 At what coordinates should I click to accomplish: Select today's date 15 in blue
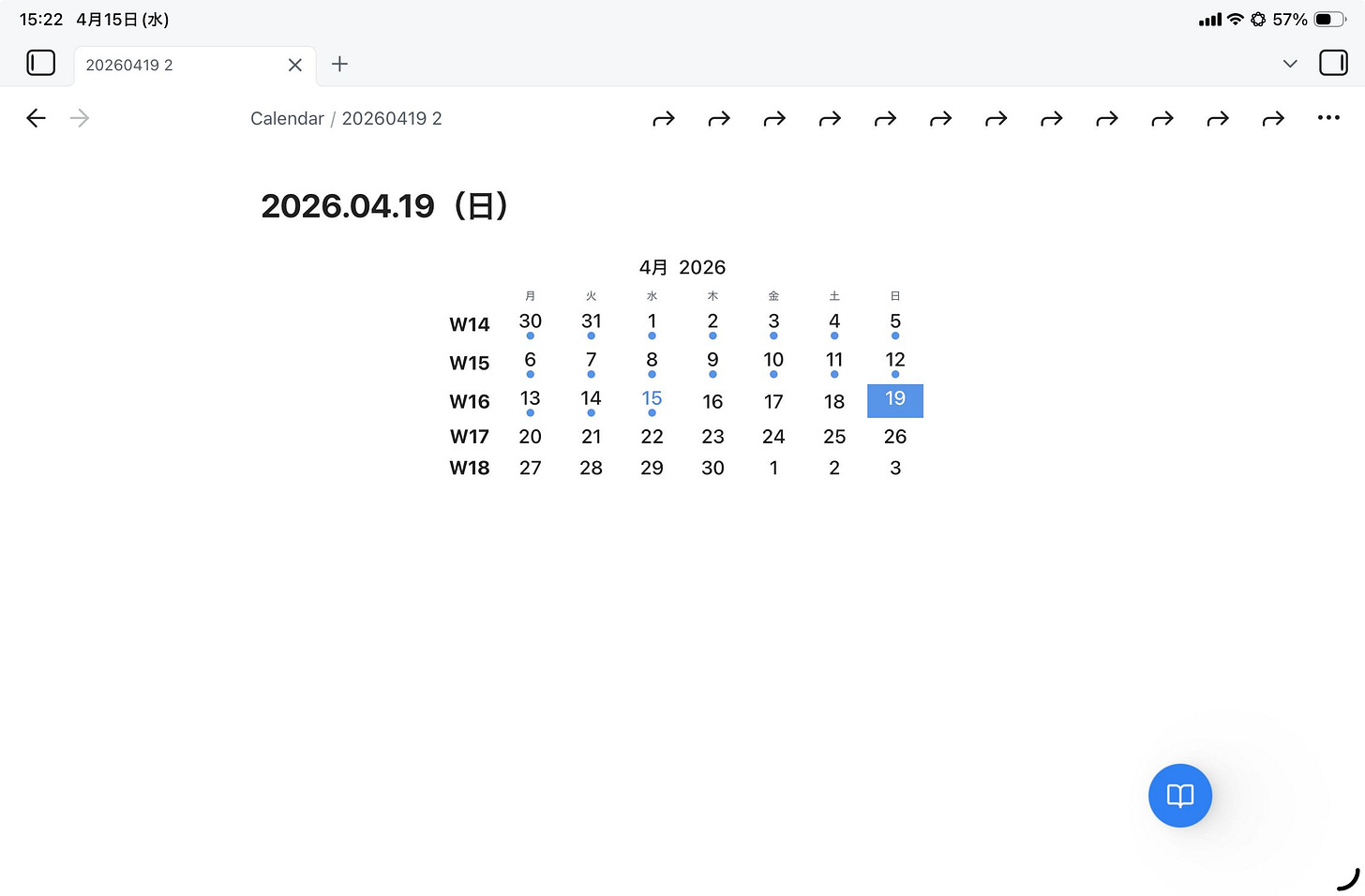652,401
